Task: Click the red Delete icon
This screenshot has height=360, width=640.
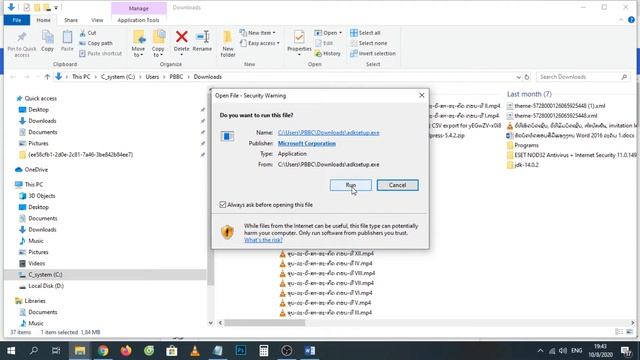Action: coord(182,37)
